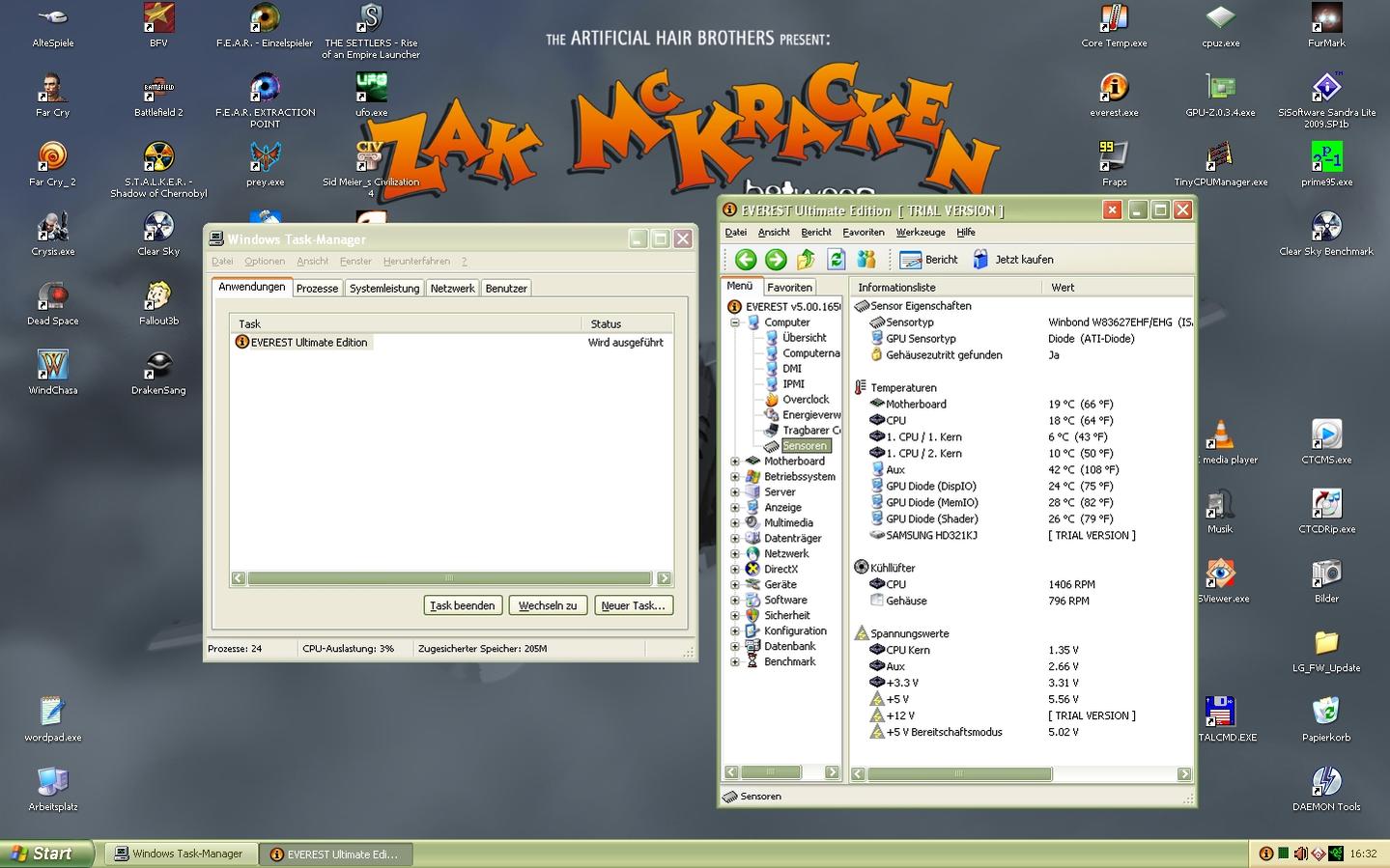The height and width of the screenshot is (868, 1390).
Task: Switch to the Benutzer tab in Task-Manager
Action: coord(506,289)
